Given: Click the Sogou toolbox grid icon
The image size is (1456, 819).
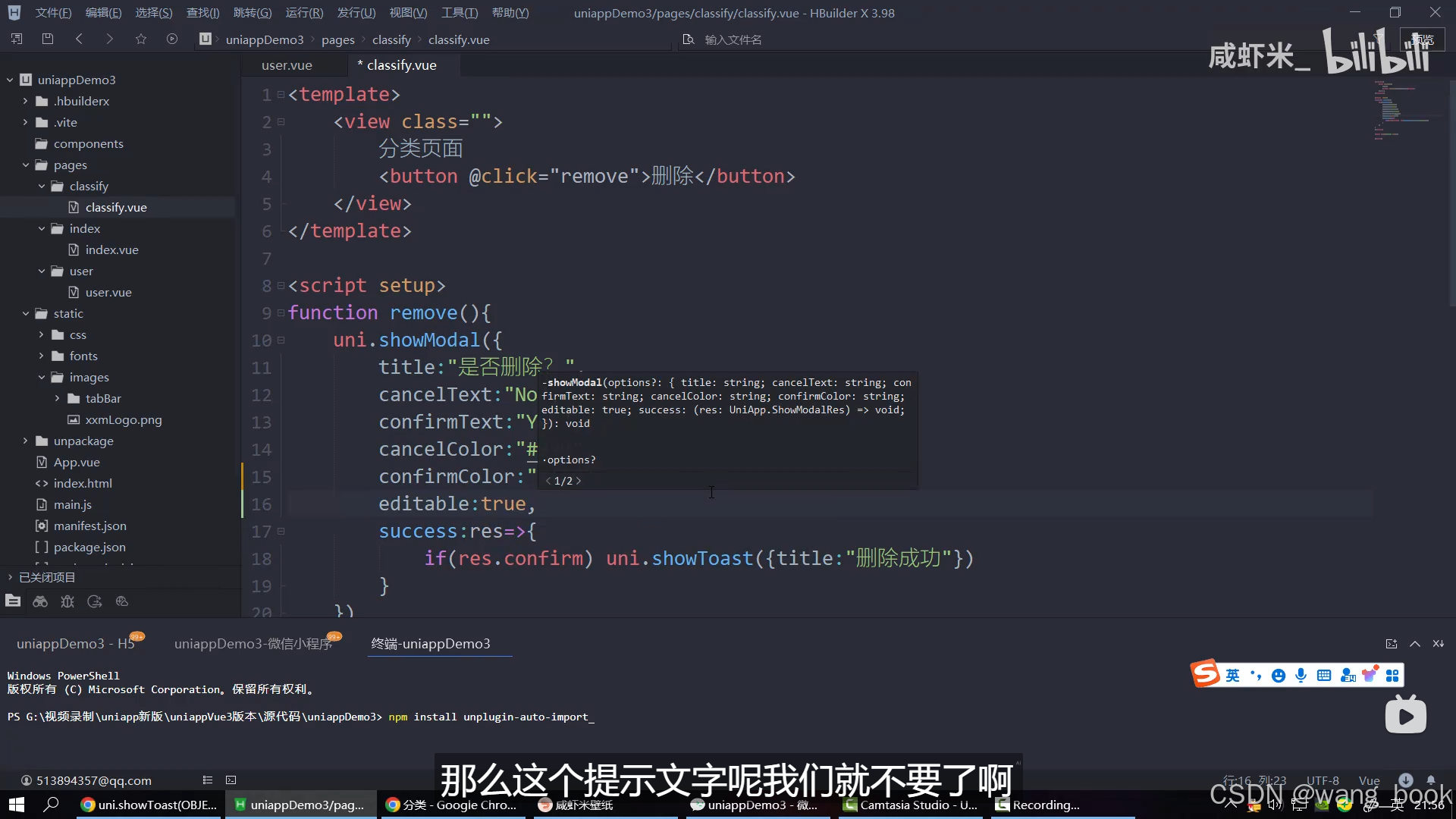Looking at the screenshot, I should (x=1392, y=675).
